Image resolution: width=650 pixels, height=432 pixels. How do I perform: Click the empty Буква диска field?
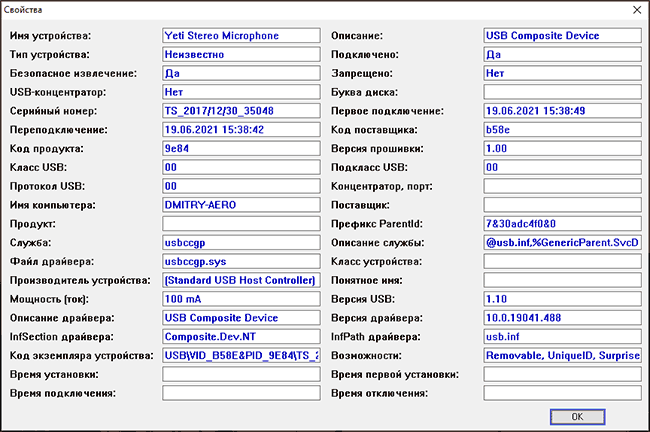563,92
